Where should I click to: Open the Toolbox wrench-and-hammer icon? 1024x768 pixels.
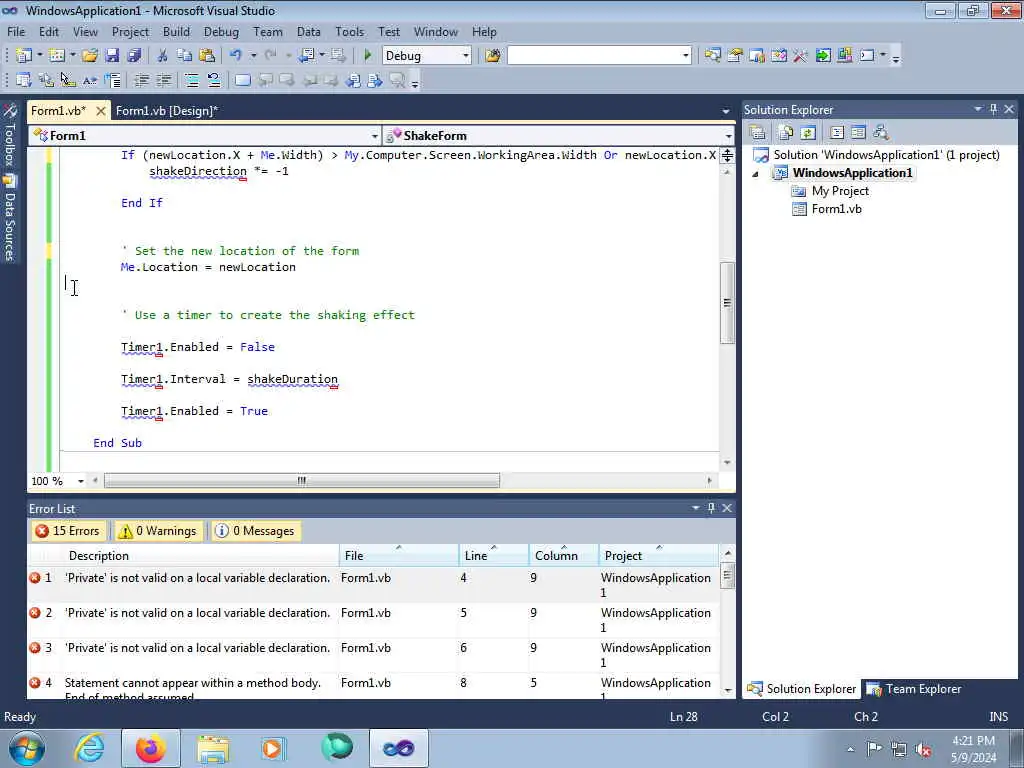801,56
